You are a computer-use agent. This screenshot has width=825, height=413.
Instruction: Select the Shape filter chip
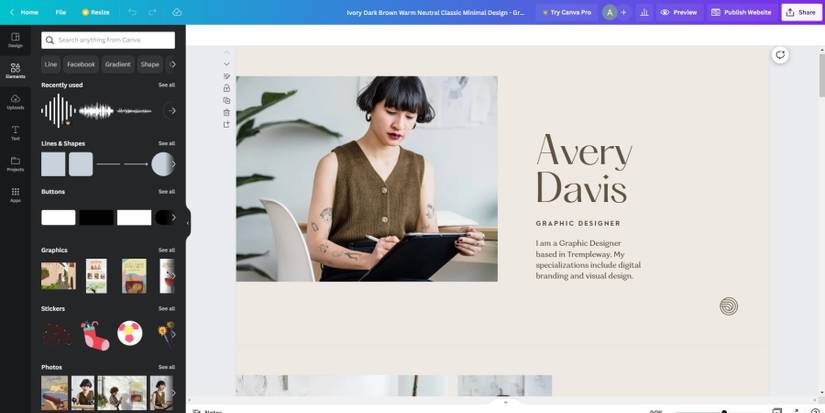[x=149, y=64]
